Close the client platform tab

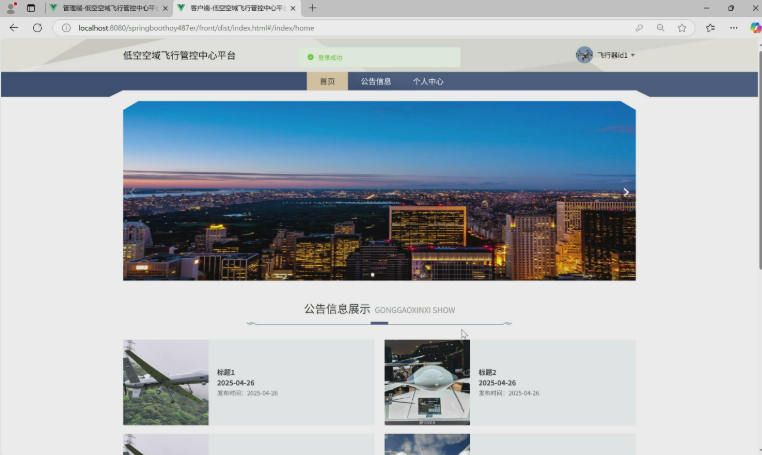tap(293, 8)
